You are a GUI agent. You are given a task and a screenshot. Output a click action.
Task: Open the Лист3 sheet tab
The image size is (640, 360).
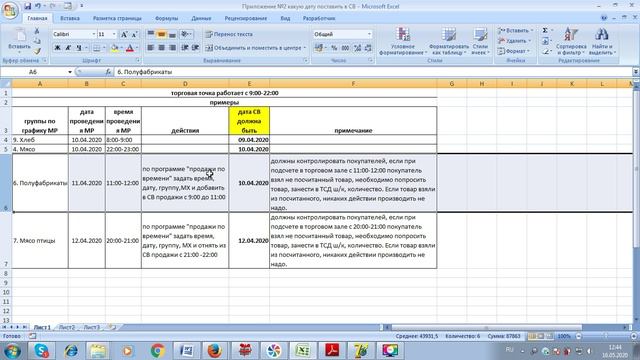(x=92, y=327)
